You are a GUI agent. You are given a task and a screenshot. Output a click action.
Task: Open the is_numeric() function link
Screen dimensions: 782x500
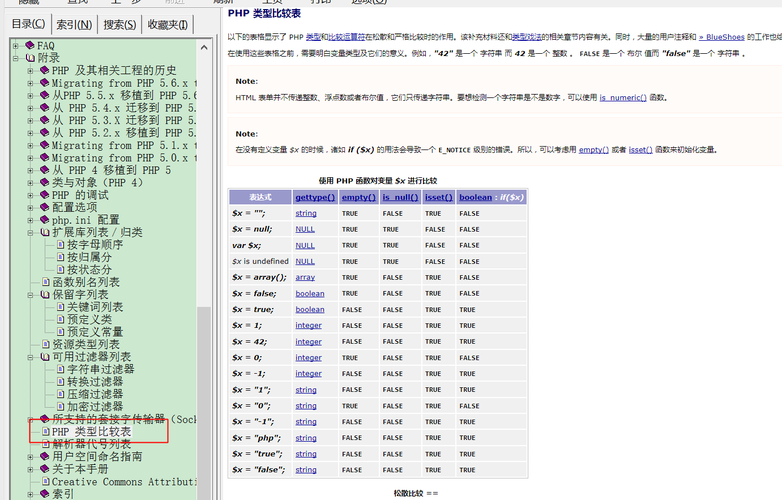pyautogui.click(x=623, y=98)
